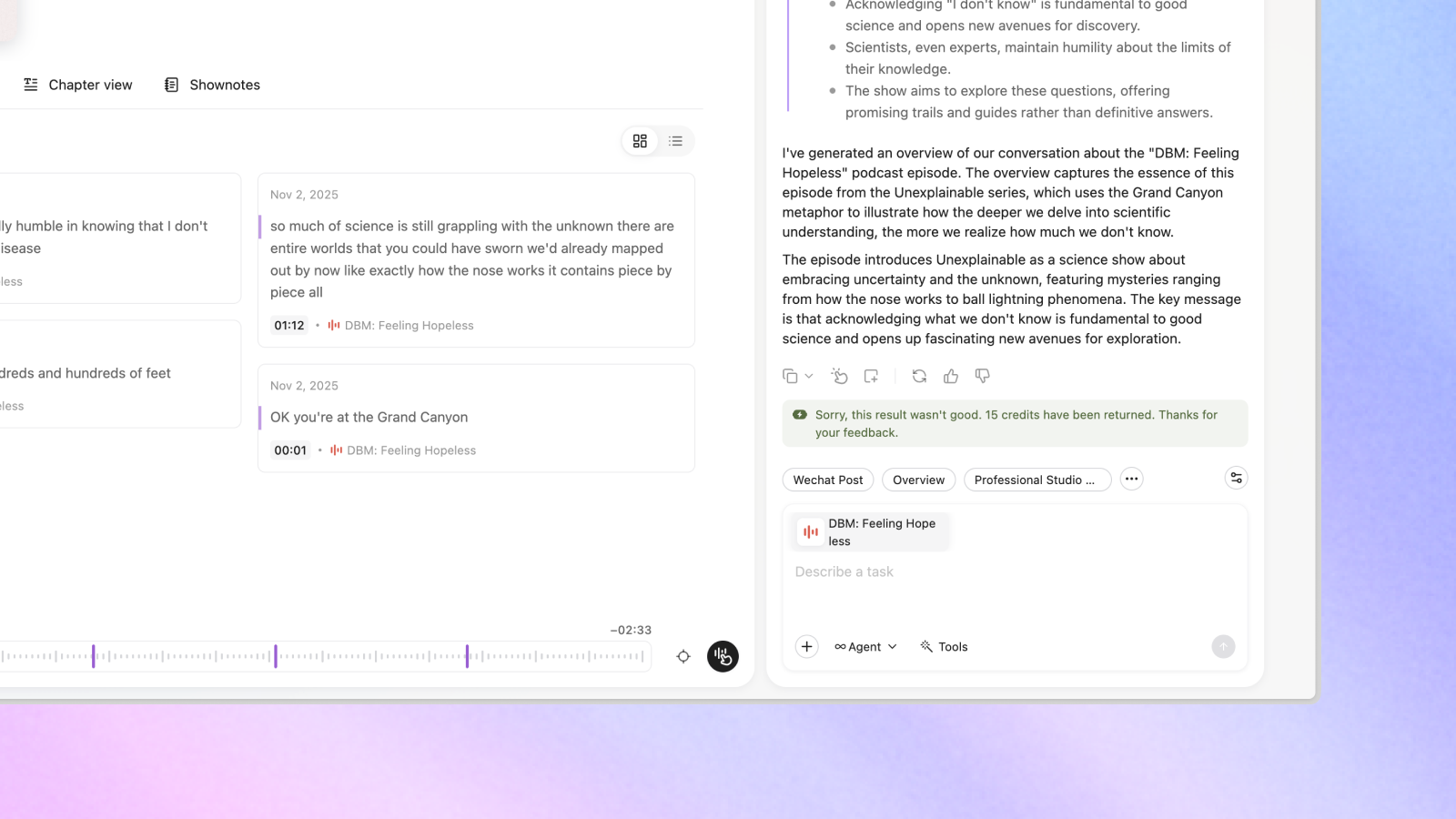Click the locate playhead crosshair icon
Viewport: 1456px width, 819px height.
[683, 656]
